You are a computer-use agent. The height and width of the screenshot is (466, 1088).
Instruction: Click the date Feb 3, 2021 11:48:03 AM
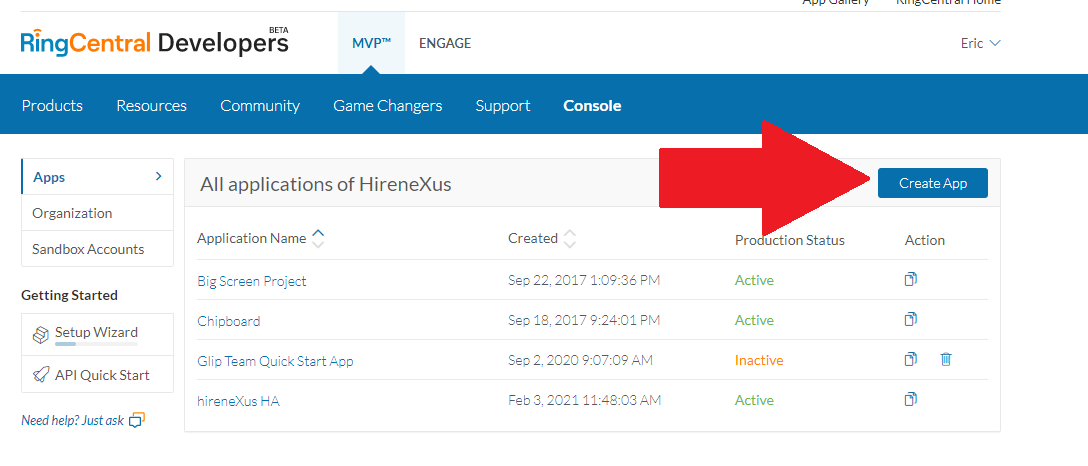click(x=584, y=400)
